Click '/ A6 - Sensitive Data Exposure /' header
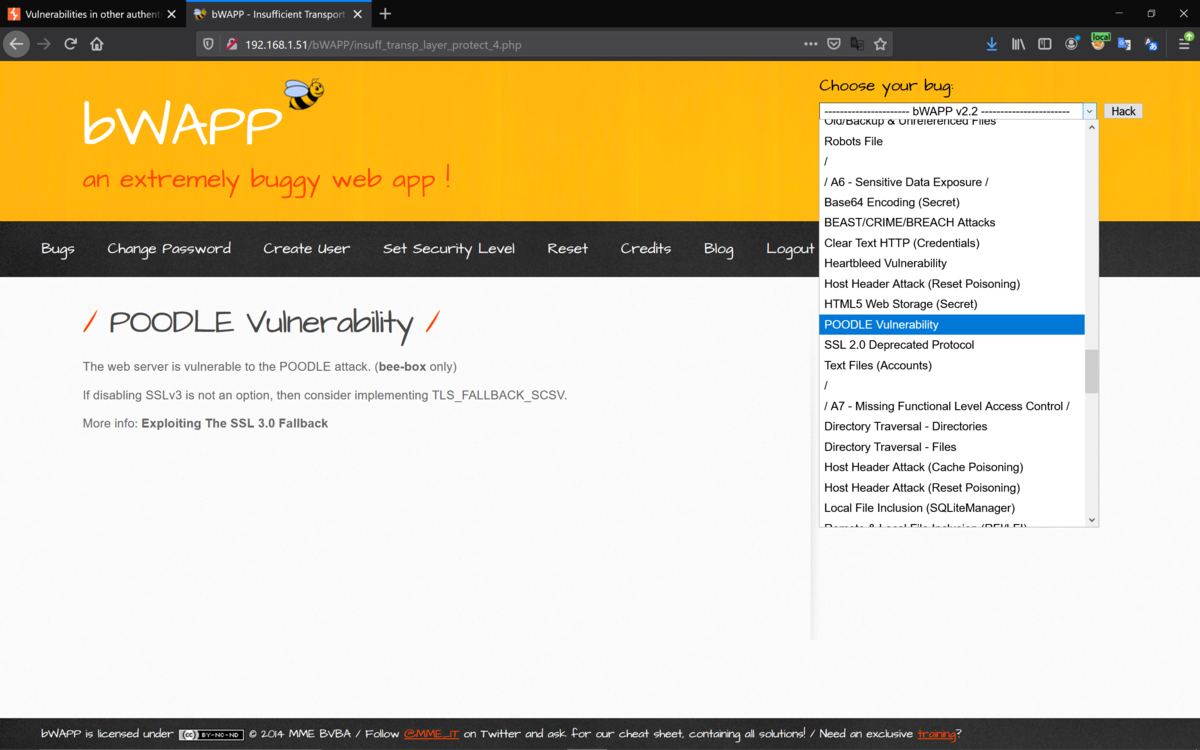The width and height of the screenshot is (1200, 750). (x=952, y=182)
